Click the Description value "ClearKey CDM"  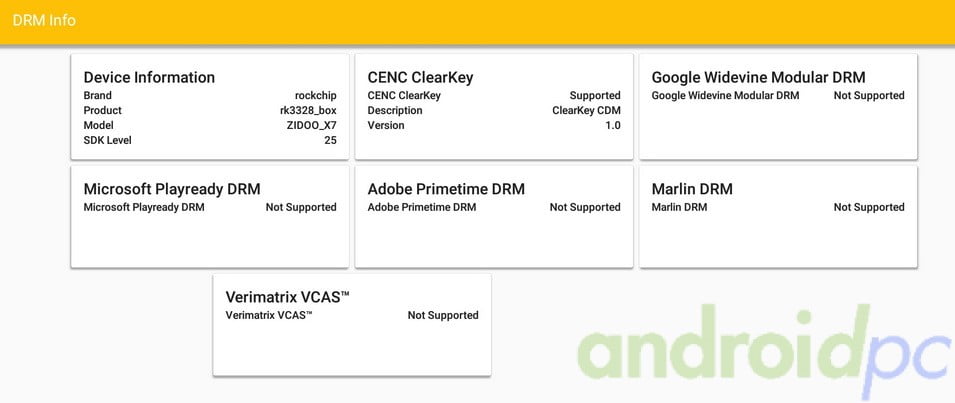pos(586,111)
